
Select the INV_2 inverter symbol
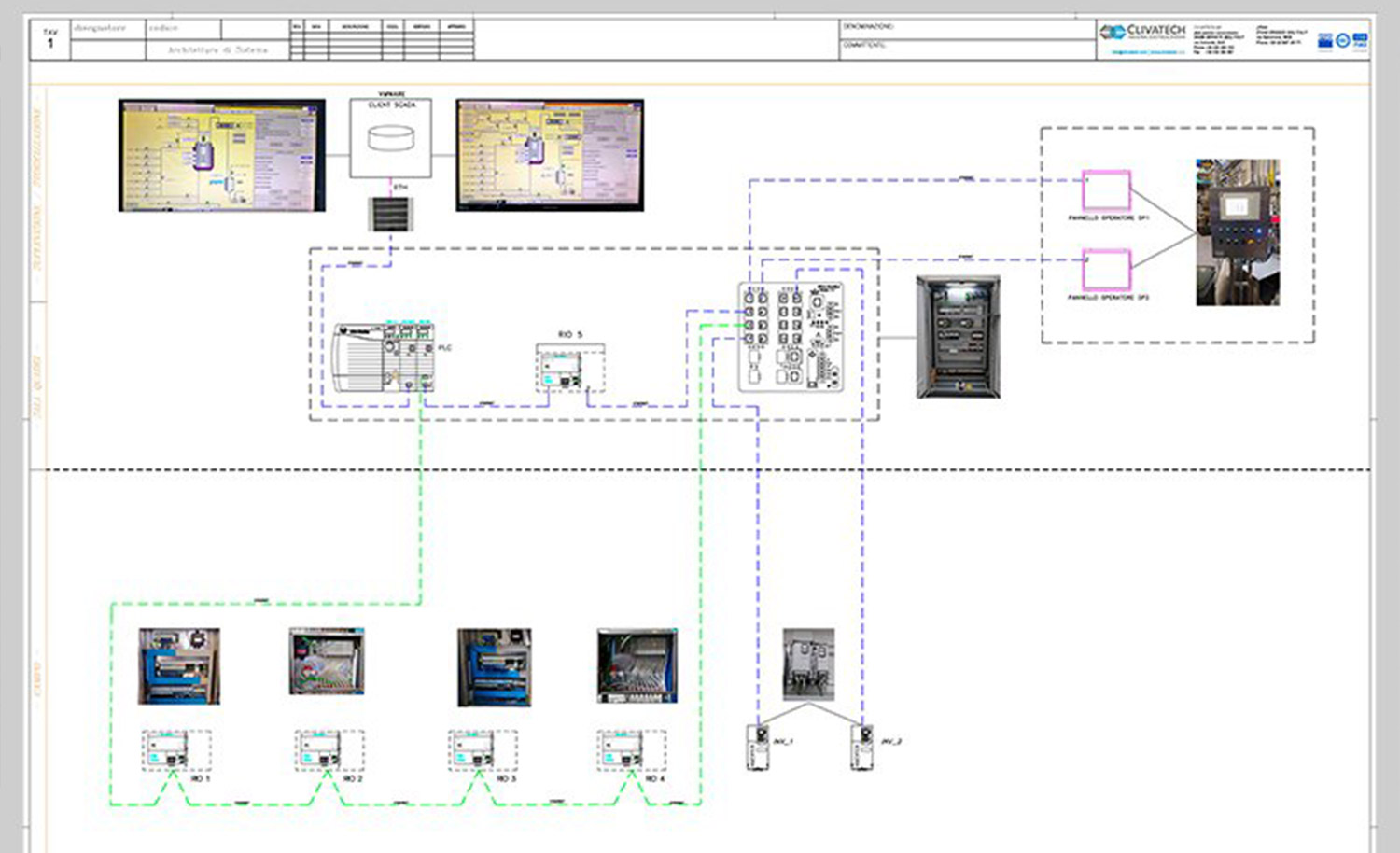coord(862,748)
